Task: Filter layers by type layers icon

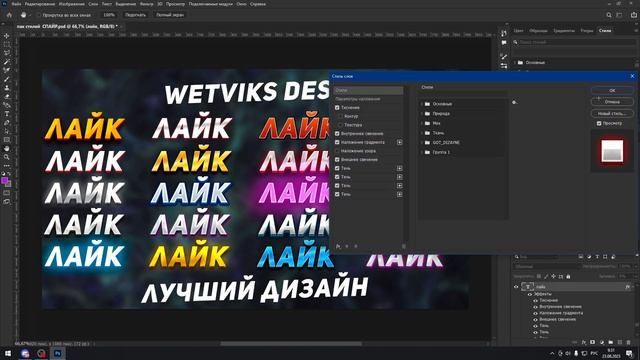Action: 597,257
